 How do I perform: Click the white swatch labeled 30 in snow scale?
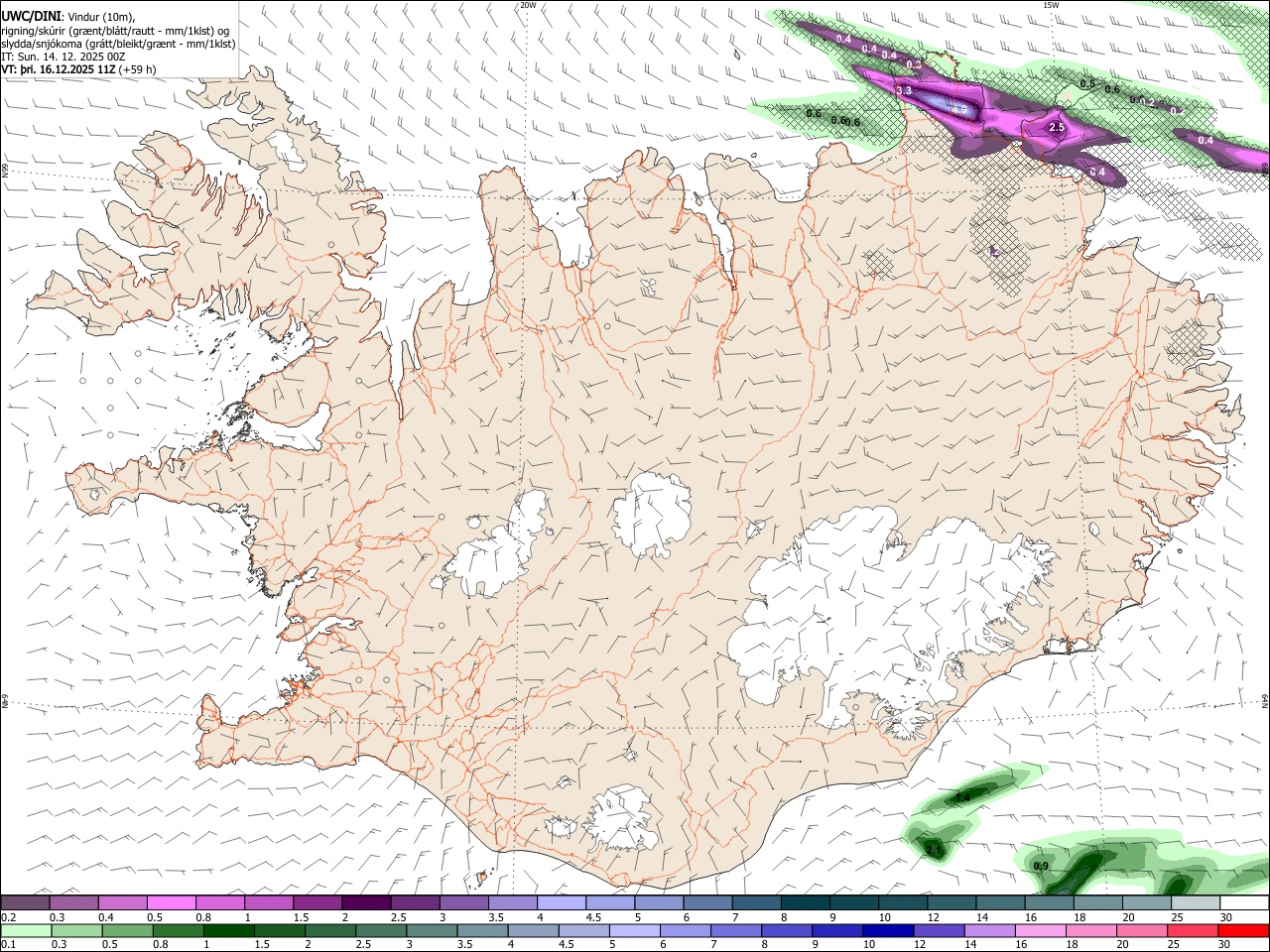(x=1244, y=903)
